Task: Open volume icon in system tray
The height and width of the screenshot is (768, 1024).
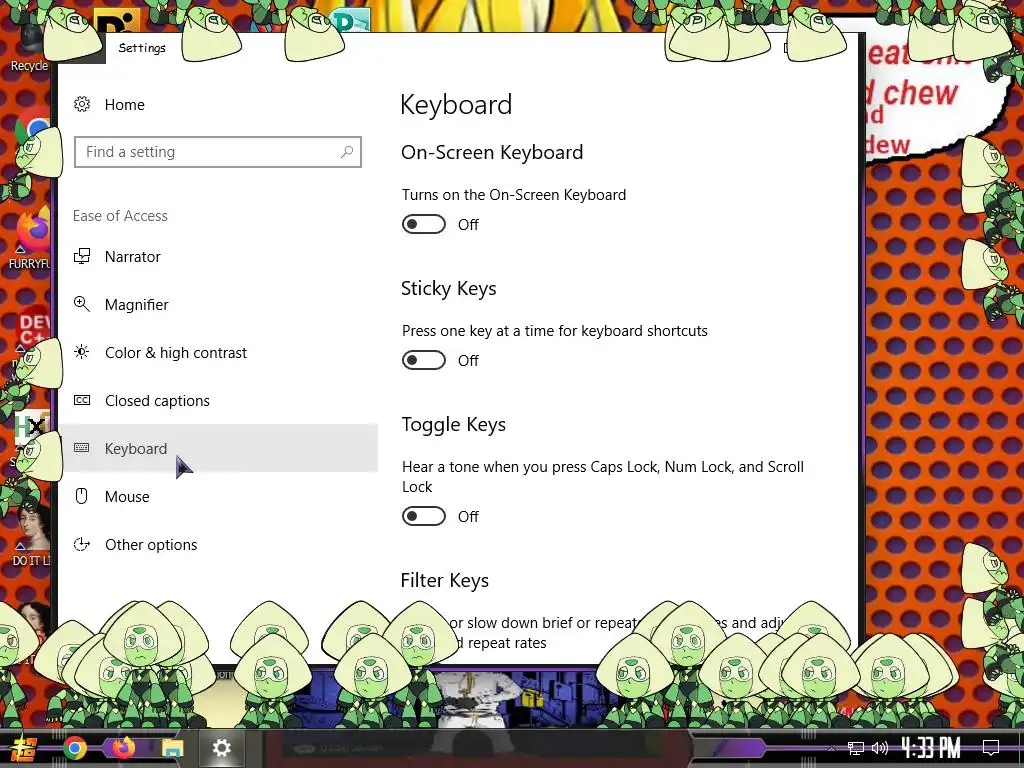Action: [x=880, y=748]
